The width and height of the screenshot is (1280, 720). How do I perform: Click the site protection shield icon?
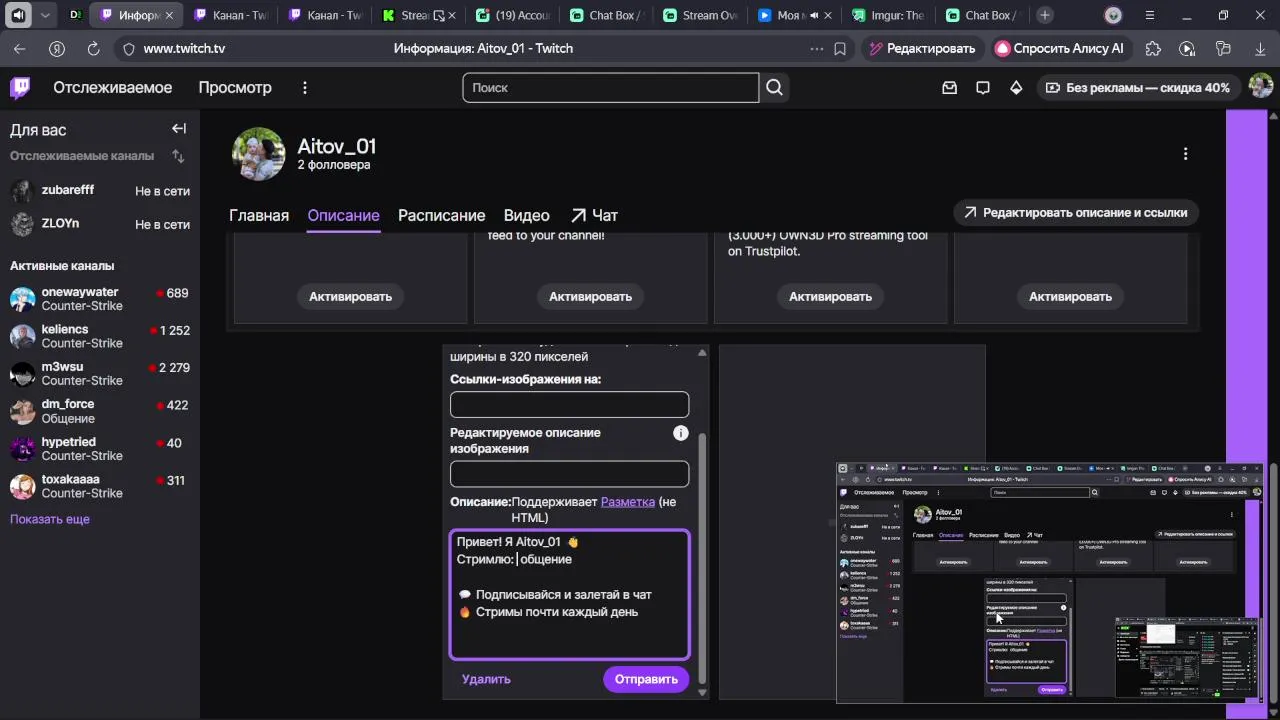click(x=128, y=48)
